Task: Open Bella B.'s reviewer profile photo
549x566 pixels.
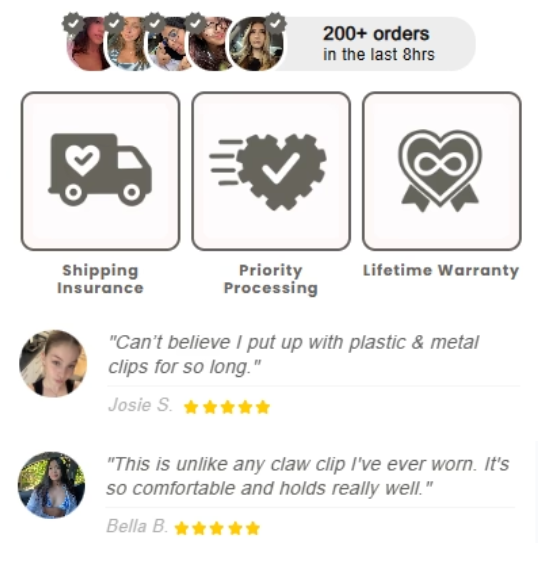Action: (52, 485)
